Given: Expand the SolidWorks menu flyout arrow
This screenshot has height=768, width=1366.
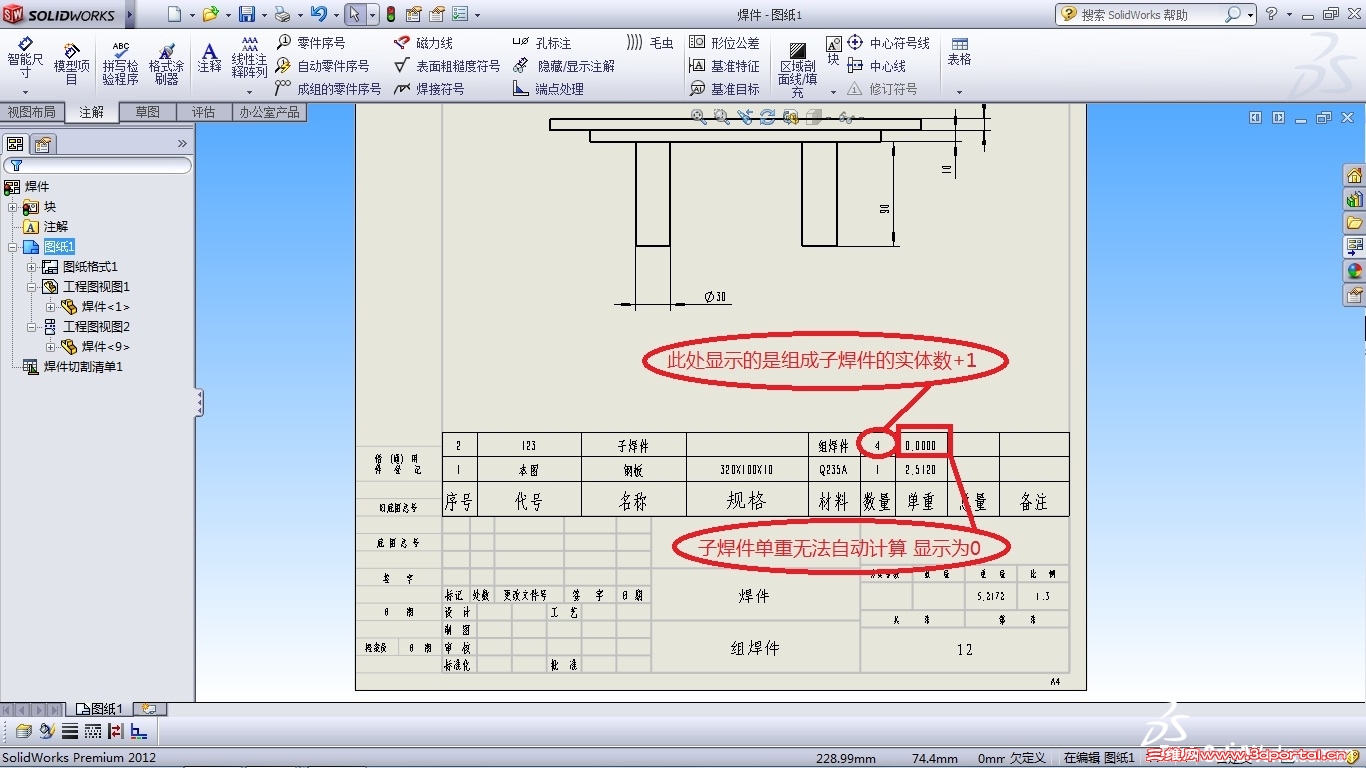Looking at the screenshot, I should [130, 15].
